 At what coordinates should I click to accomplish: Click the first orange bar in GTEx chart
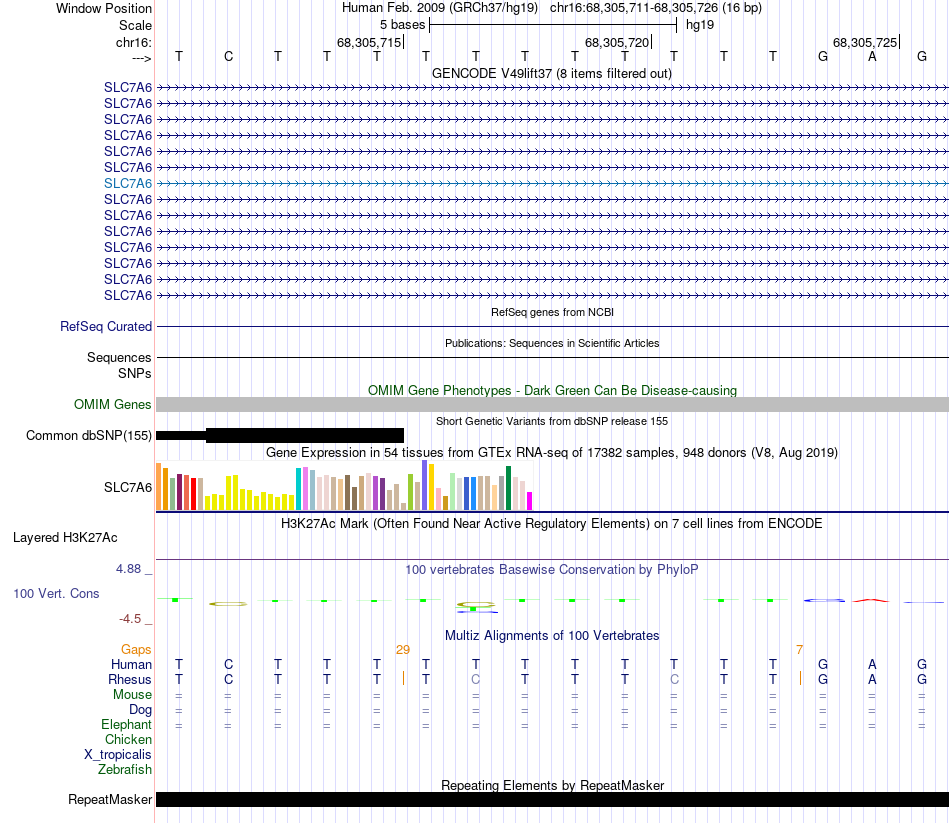159,487
